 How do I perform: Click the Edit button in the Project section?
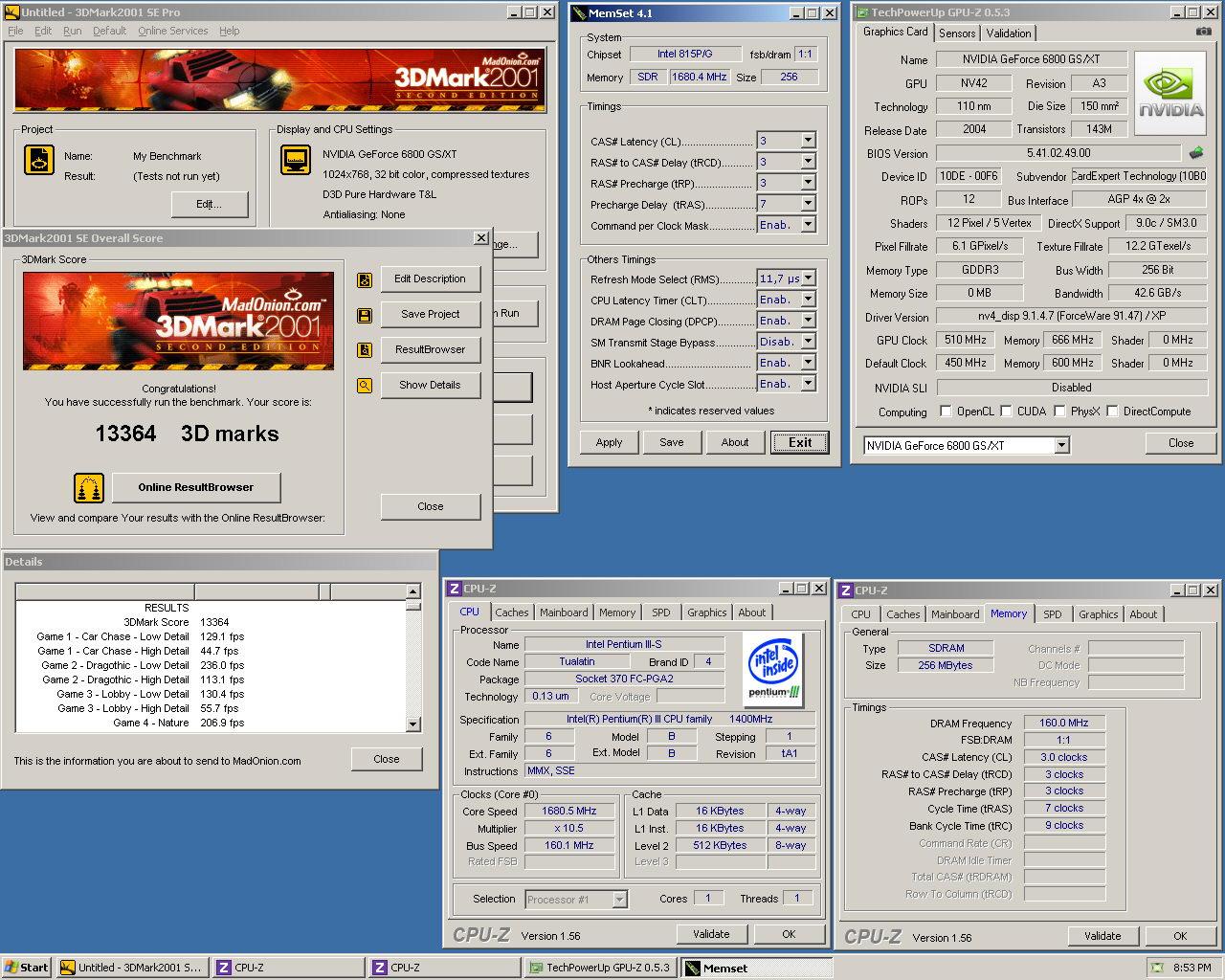coord(209,204)
